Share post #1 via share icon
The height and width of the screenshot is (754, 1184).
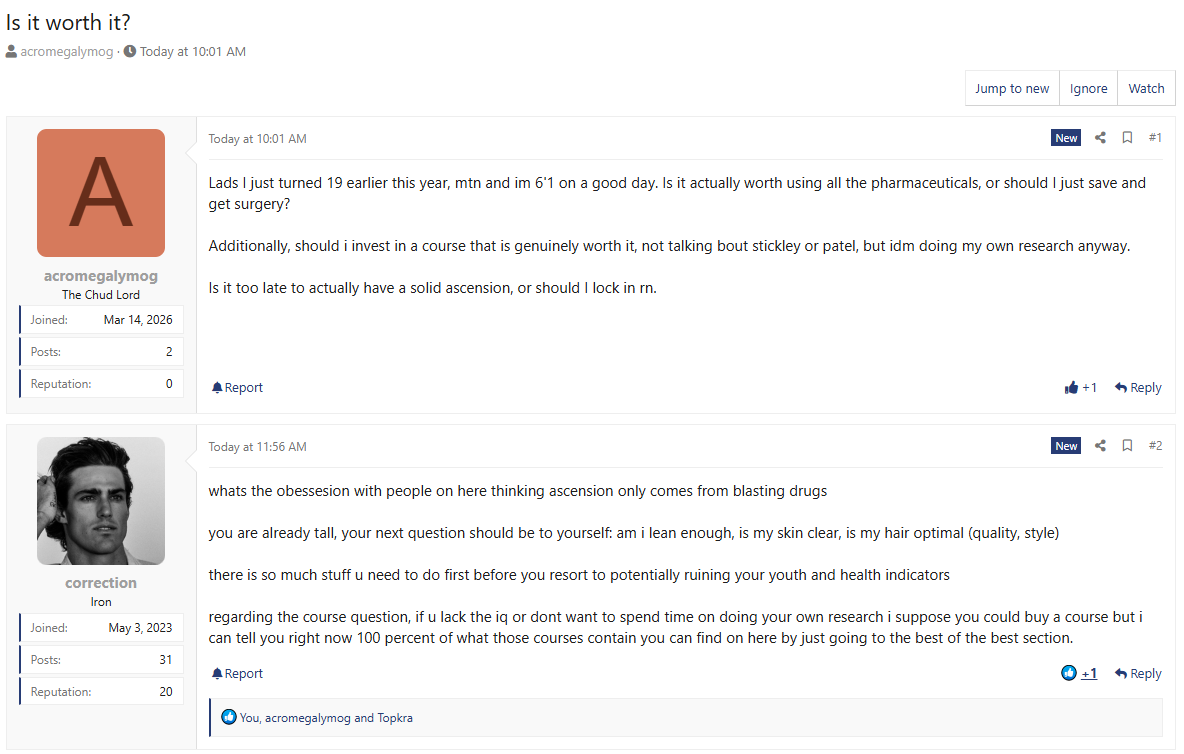pos(1100,138)
